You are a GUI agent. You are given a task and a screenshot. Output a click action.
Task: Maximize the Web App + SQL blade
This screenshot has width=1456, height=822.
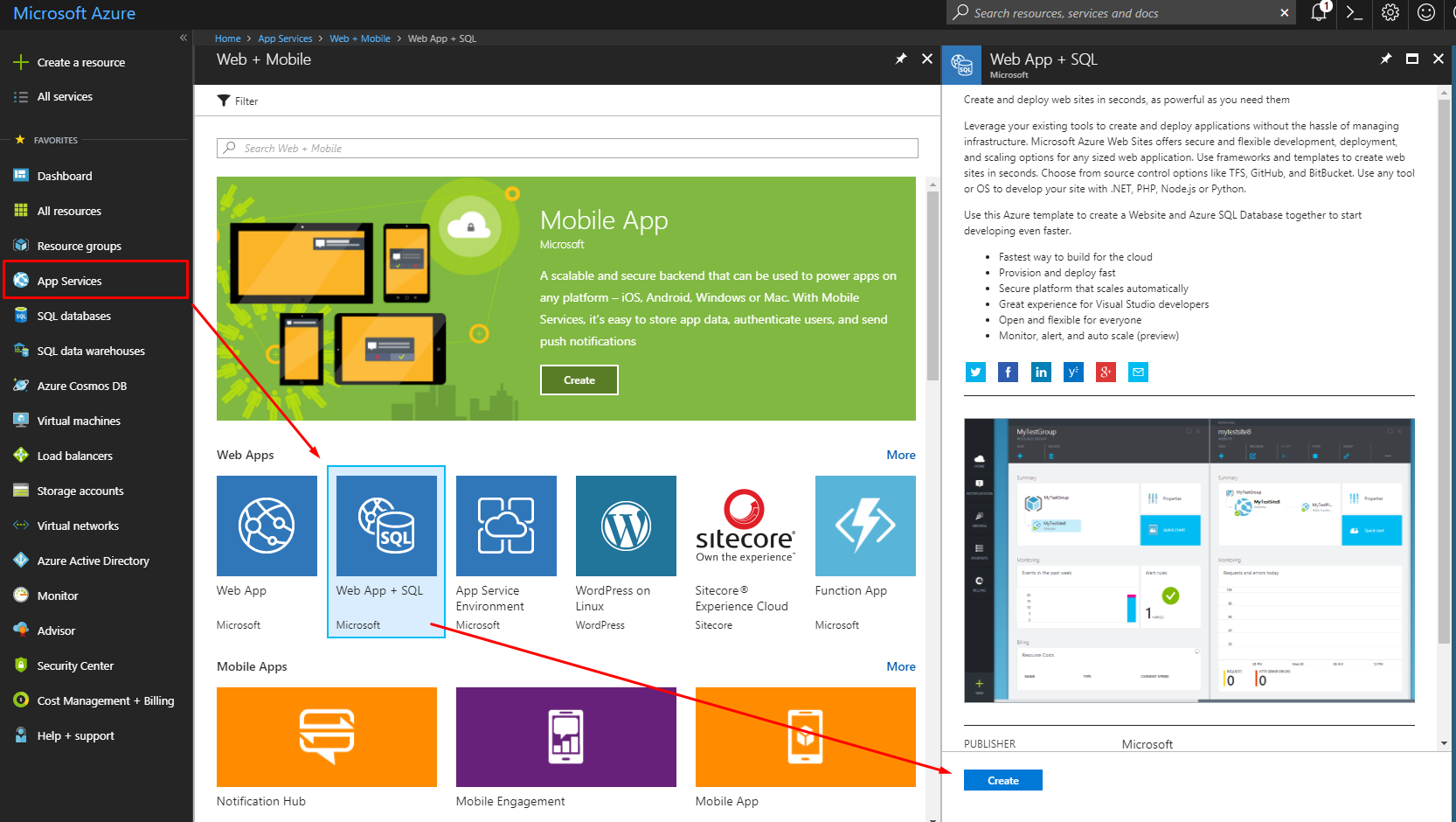point(1412,59)
